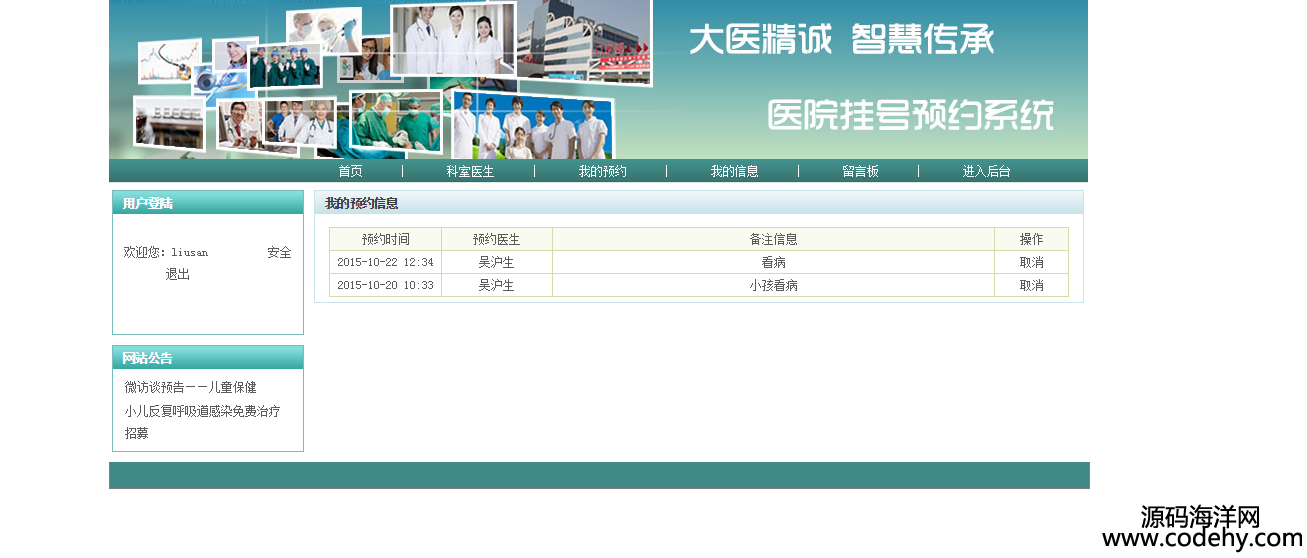Click the 网站公告 panel header
1307x558 pixels.
(208, 358)
